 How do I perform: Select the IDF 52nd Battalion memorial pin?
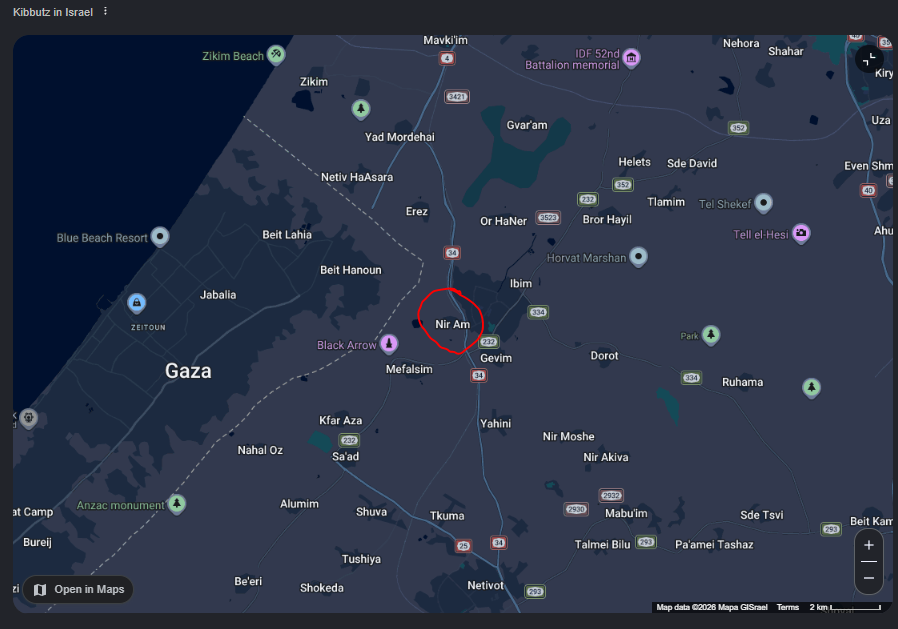pyautogui.click(x=631, y=57)
